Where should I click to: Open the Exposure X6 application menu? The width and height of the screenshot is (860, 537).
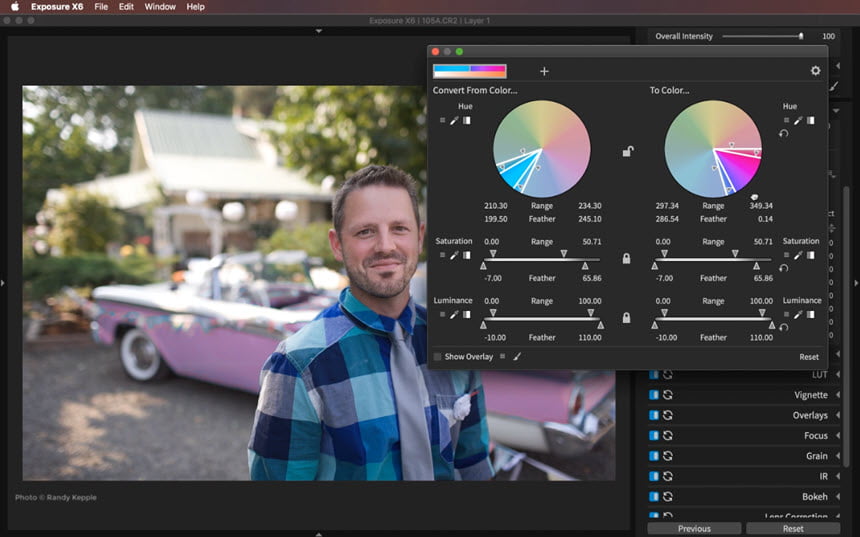point(57,7)
